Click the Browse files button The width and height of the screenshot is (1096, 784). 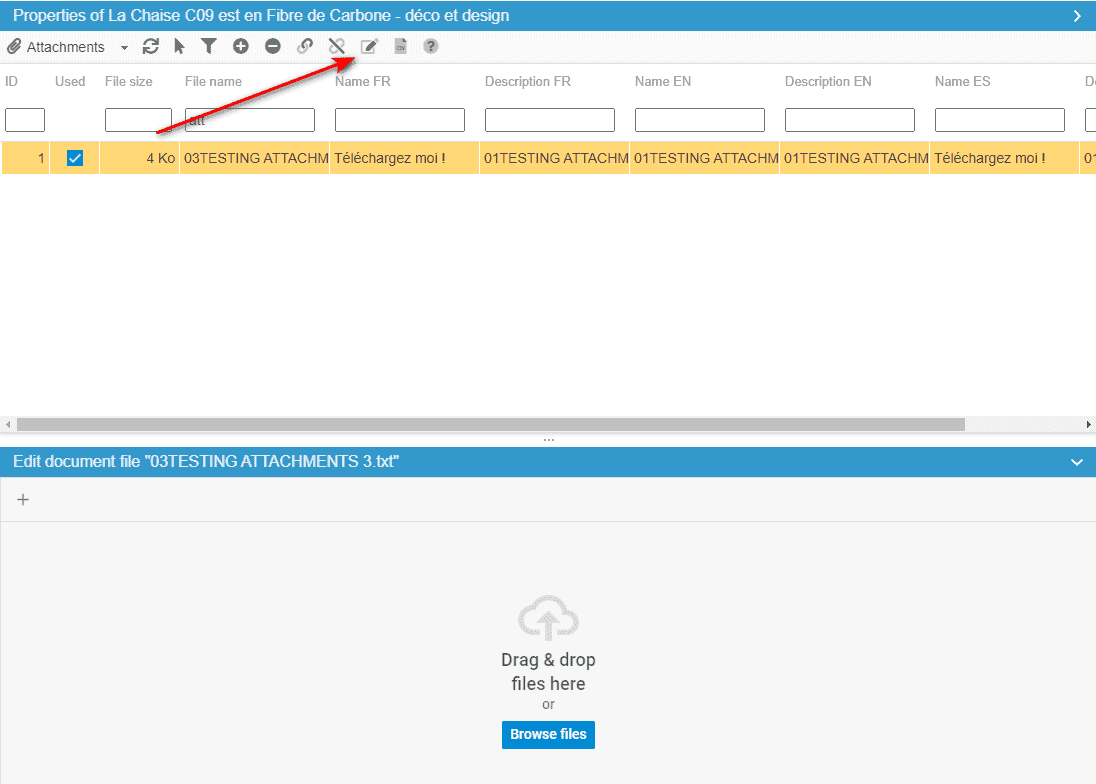point(548,734)
